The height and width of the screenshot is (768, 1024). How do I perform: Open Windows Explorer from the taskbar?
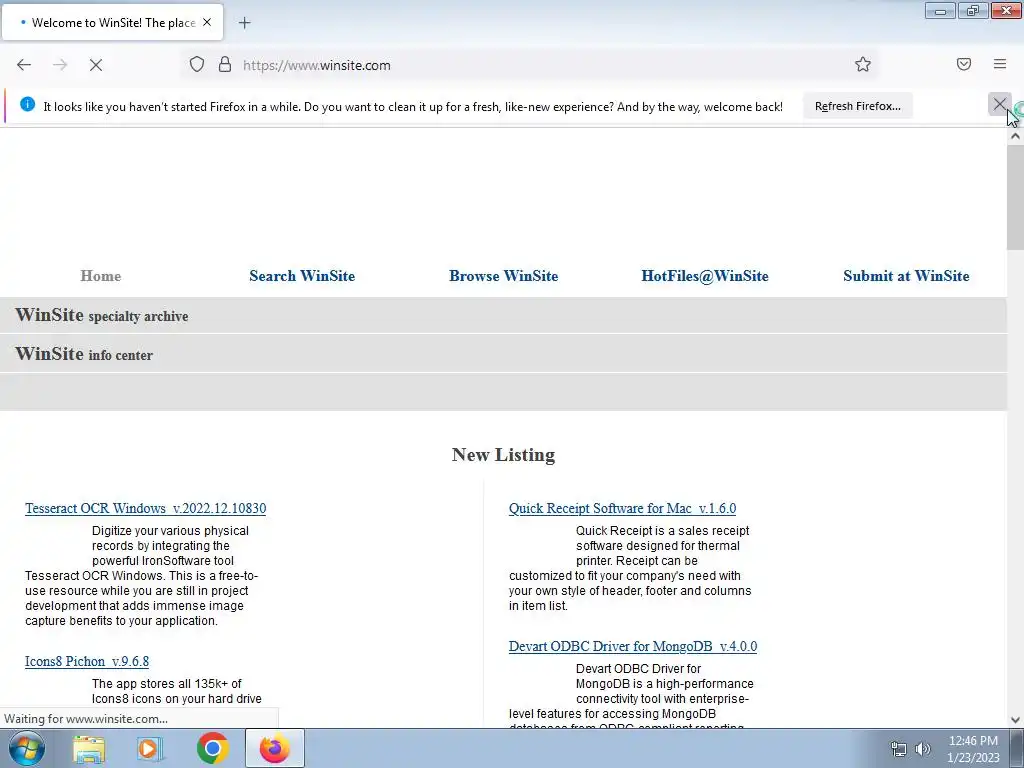coord(89,748)
